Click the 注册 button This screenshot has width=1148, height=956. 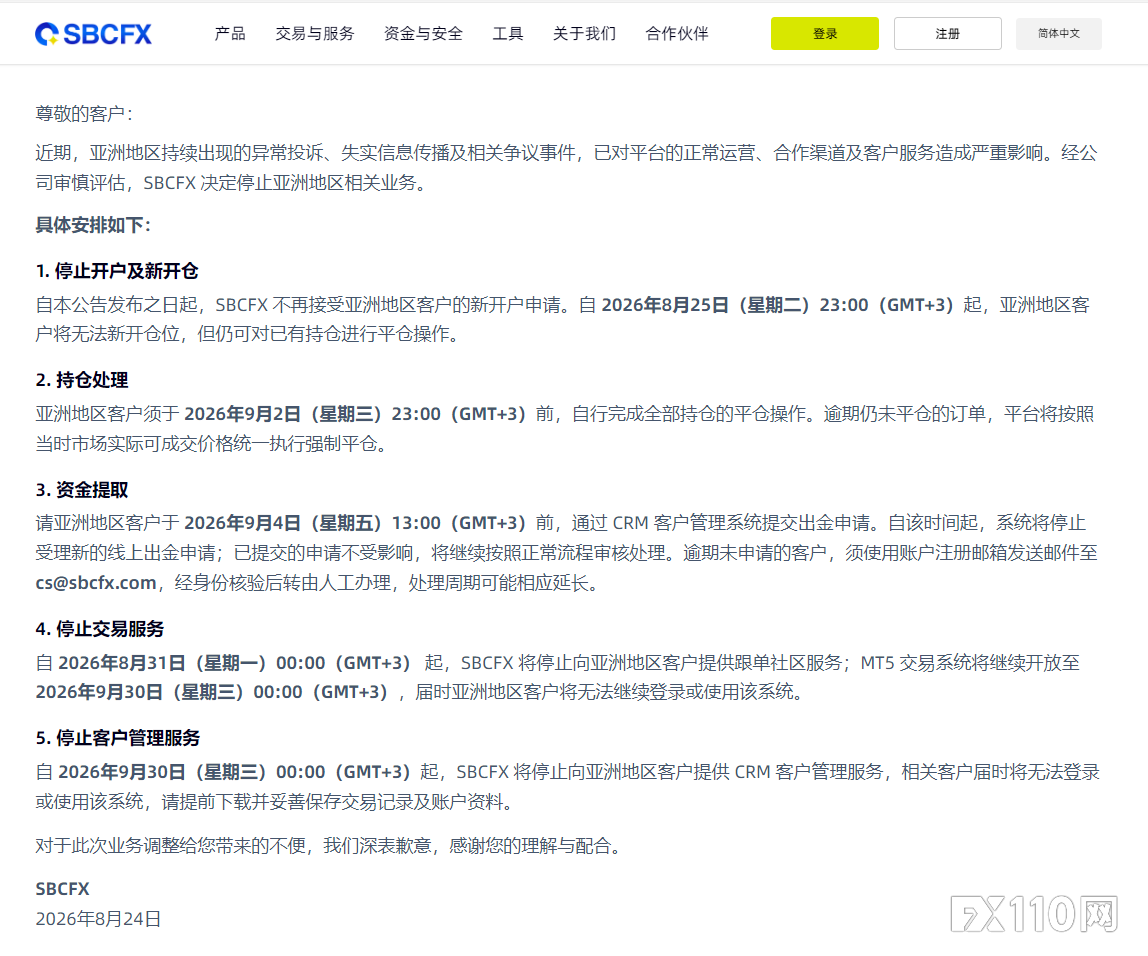(947, 34)
